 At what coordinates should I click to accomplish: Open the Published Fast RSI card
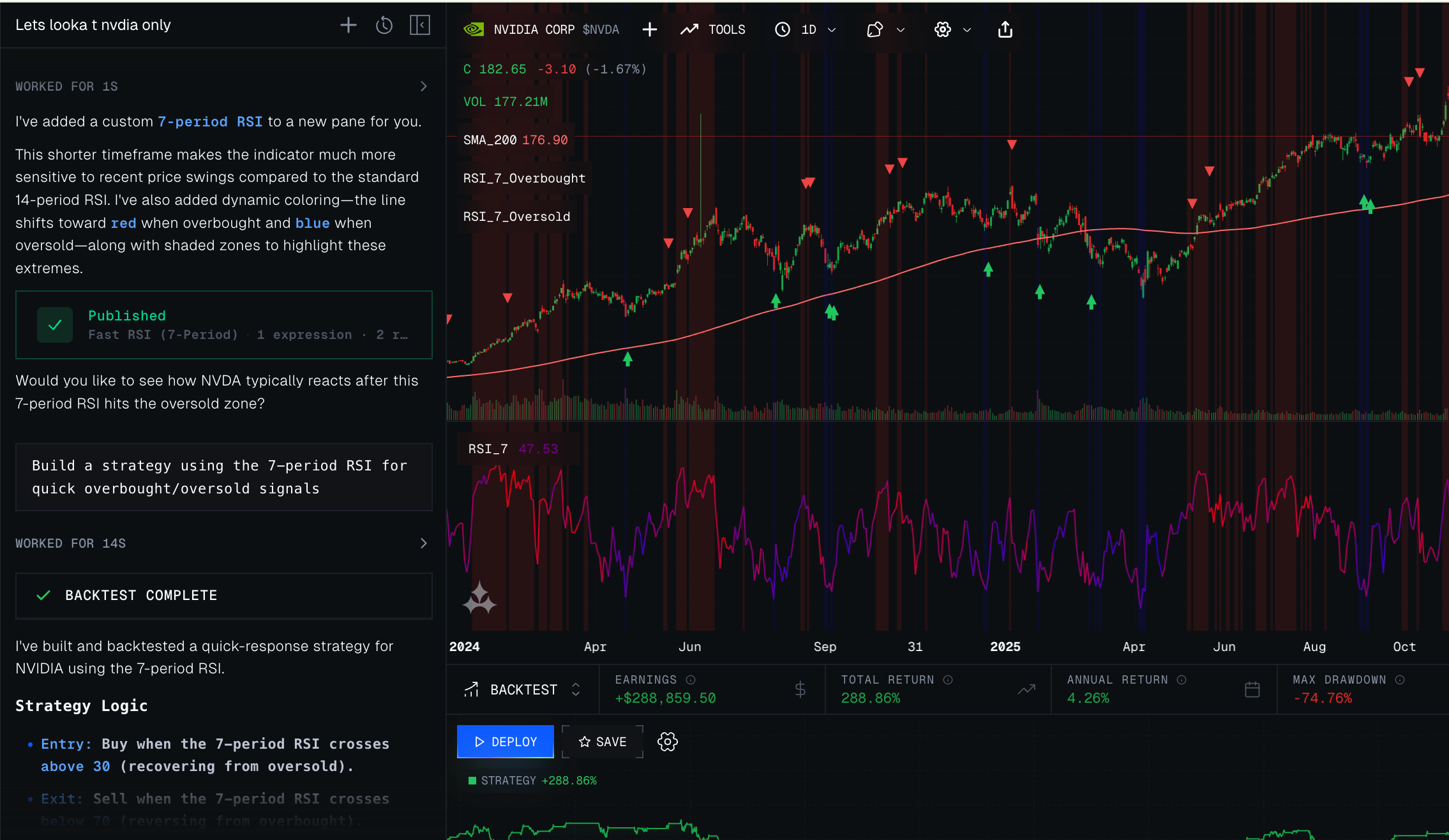click(224, 325)
